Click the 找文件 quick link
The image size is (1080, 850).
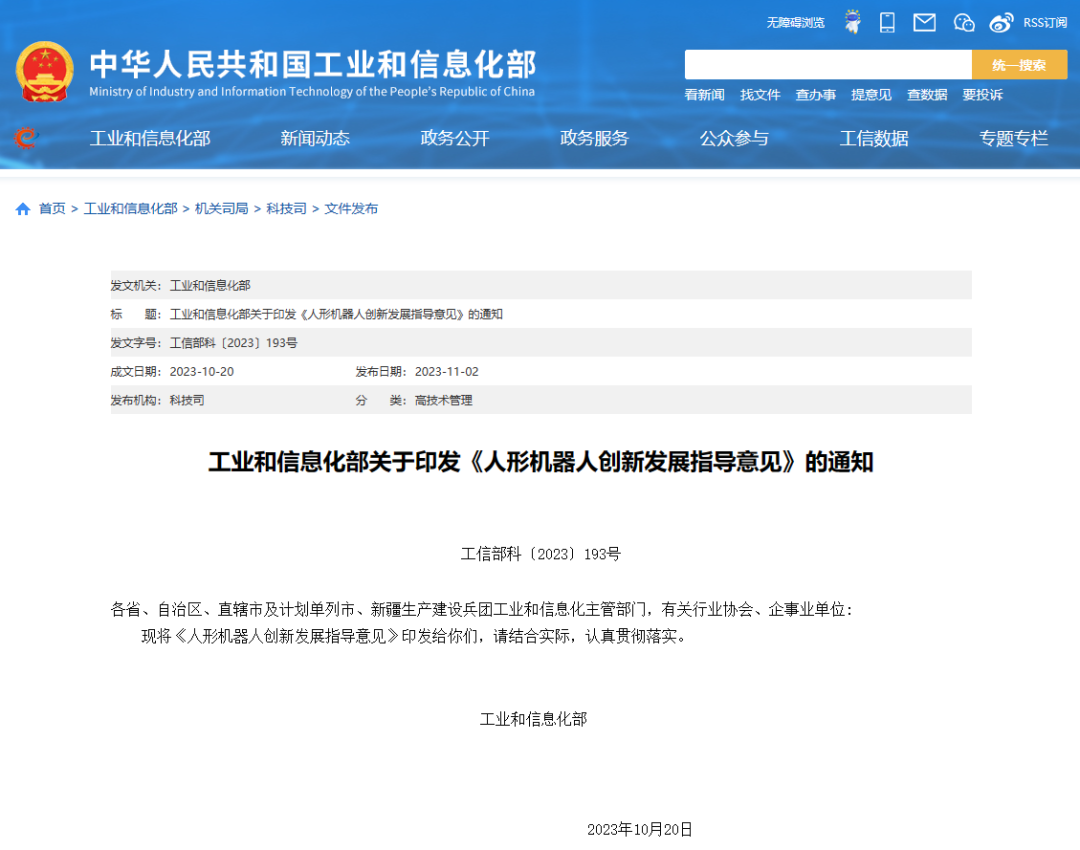click(x=760, y=95)
